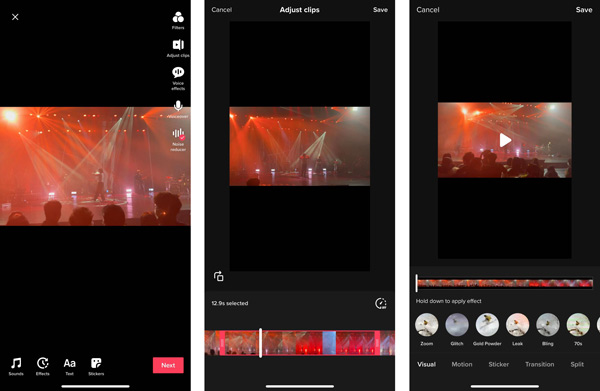Click the concert video preview in Adjust clips
The image size is (600, 391).
pos(300,146)
